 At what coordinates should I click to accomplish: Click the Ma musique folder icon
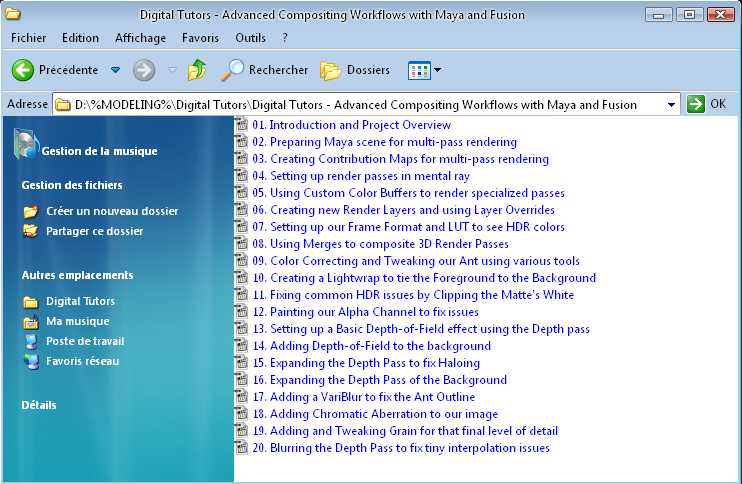[31, 321]
